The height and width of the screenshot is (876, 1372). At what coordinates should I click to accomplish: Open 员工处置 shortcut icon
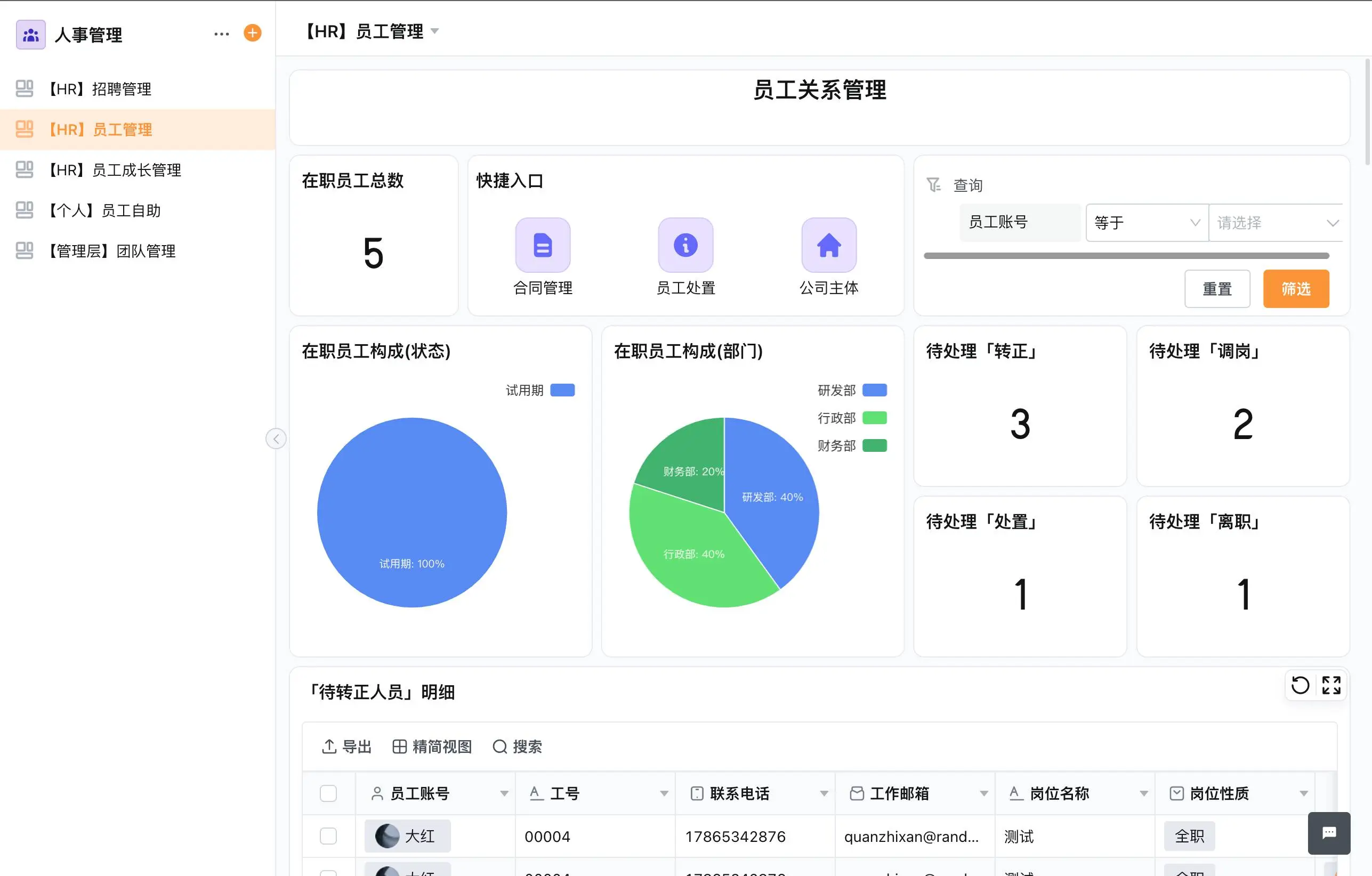[685, 245]
